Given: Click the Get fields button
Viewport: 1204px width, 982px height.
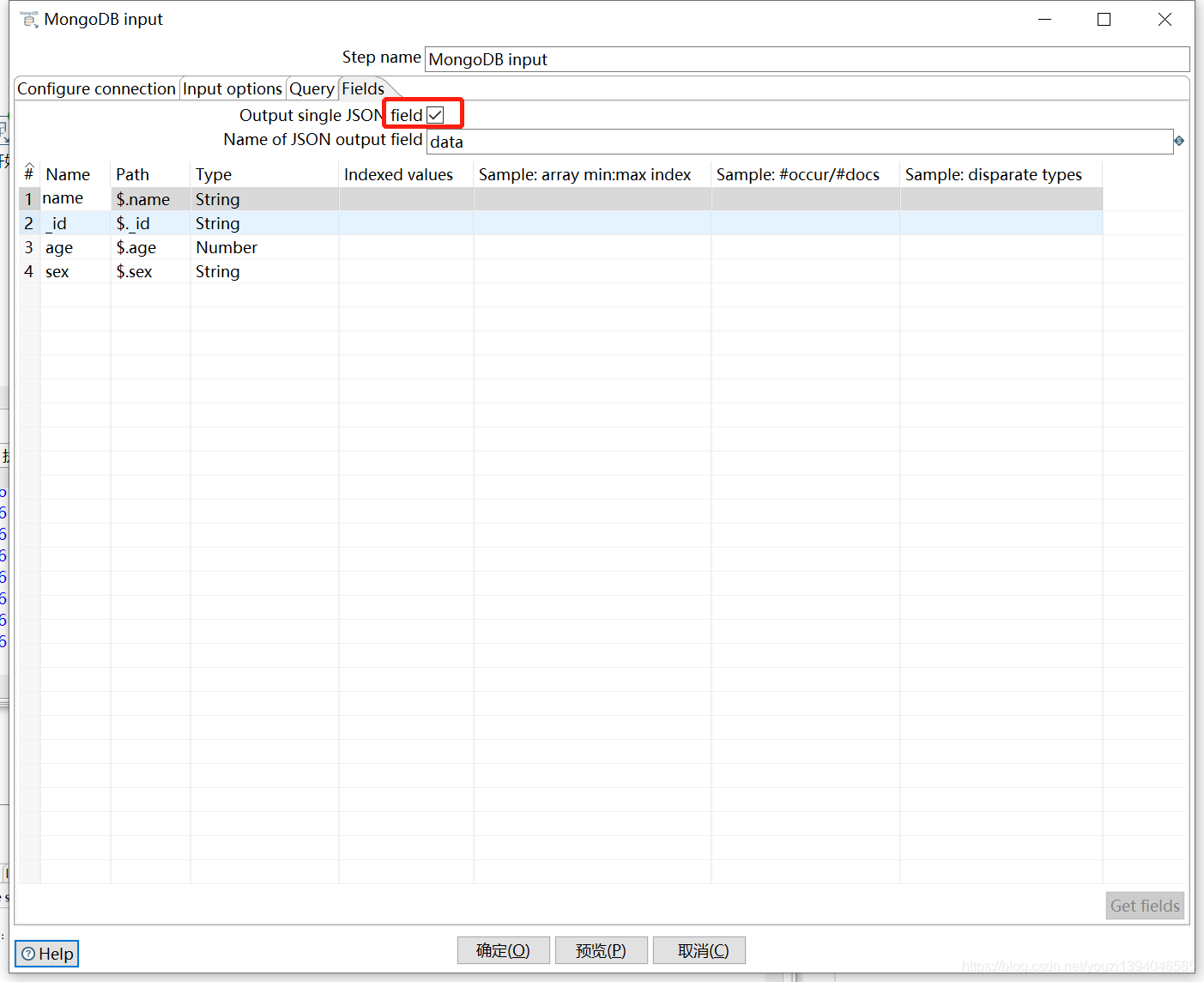Looking at the screenshot, I should [x=1145, y=906].
